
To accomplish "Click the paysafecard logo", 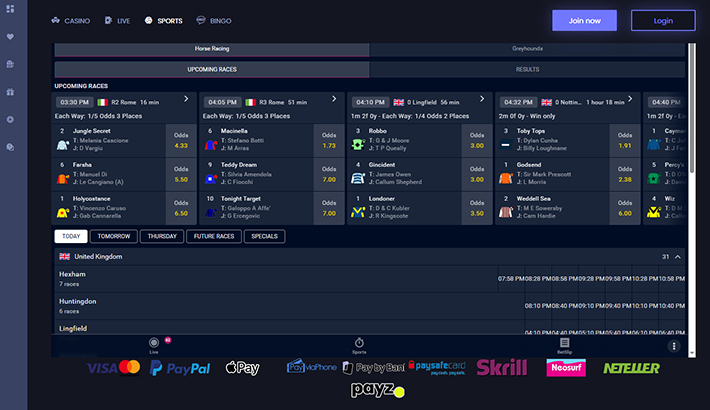I will pyautogui.click(x=437, y=367).
